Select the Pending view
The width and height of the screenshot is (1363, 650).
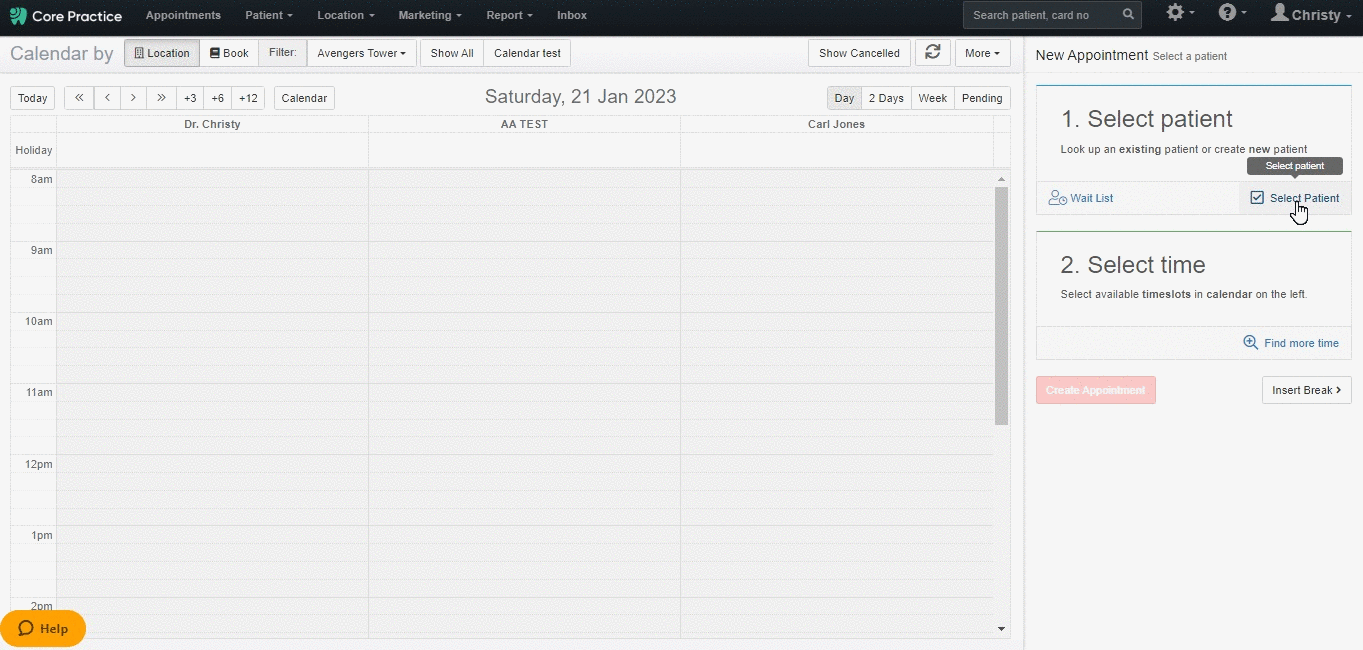coord(982,98)
